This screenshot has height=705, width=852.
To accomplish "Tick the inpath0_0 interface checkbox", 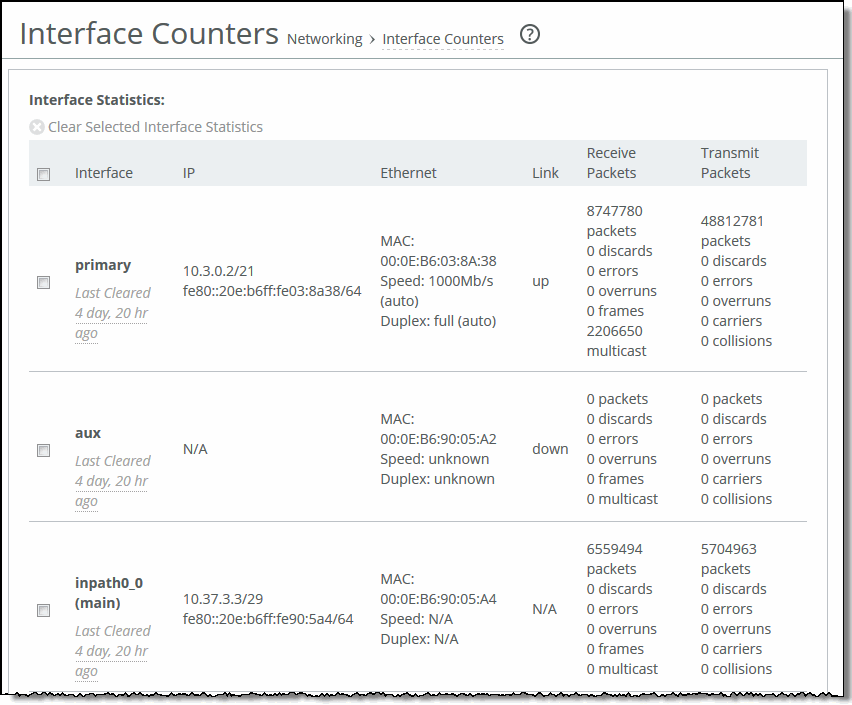I will pos(43,611).
